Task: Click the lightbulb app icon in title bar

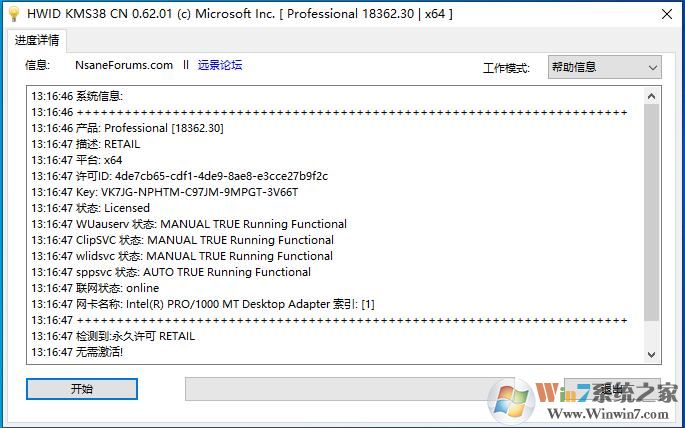Action: tap(13, 14)
